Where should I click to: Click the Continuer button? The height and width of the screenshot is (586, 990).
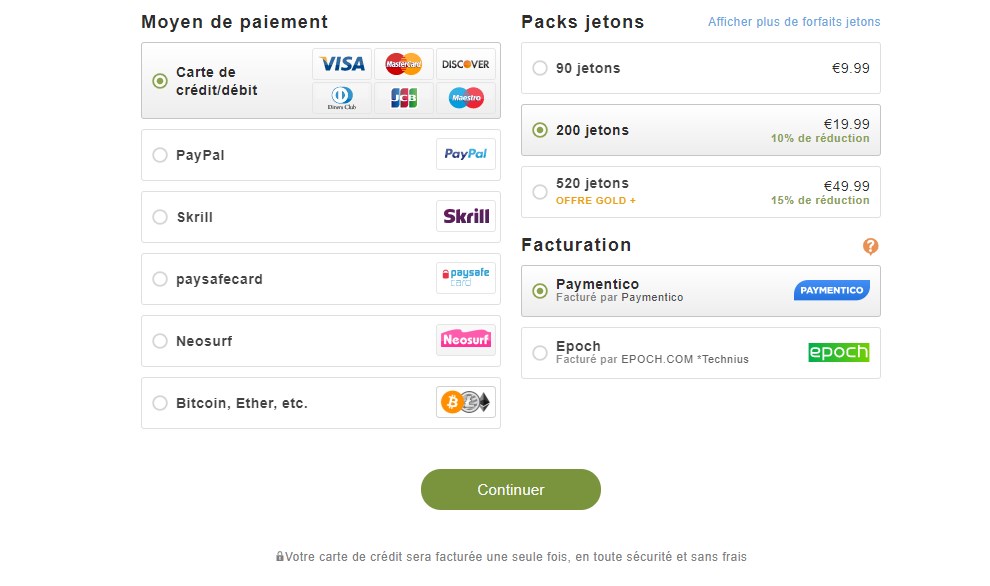coord(511,489)
